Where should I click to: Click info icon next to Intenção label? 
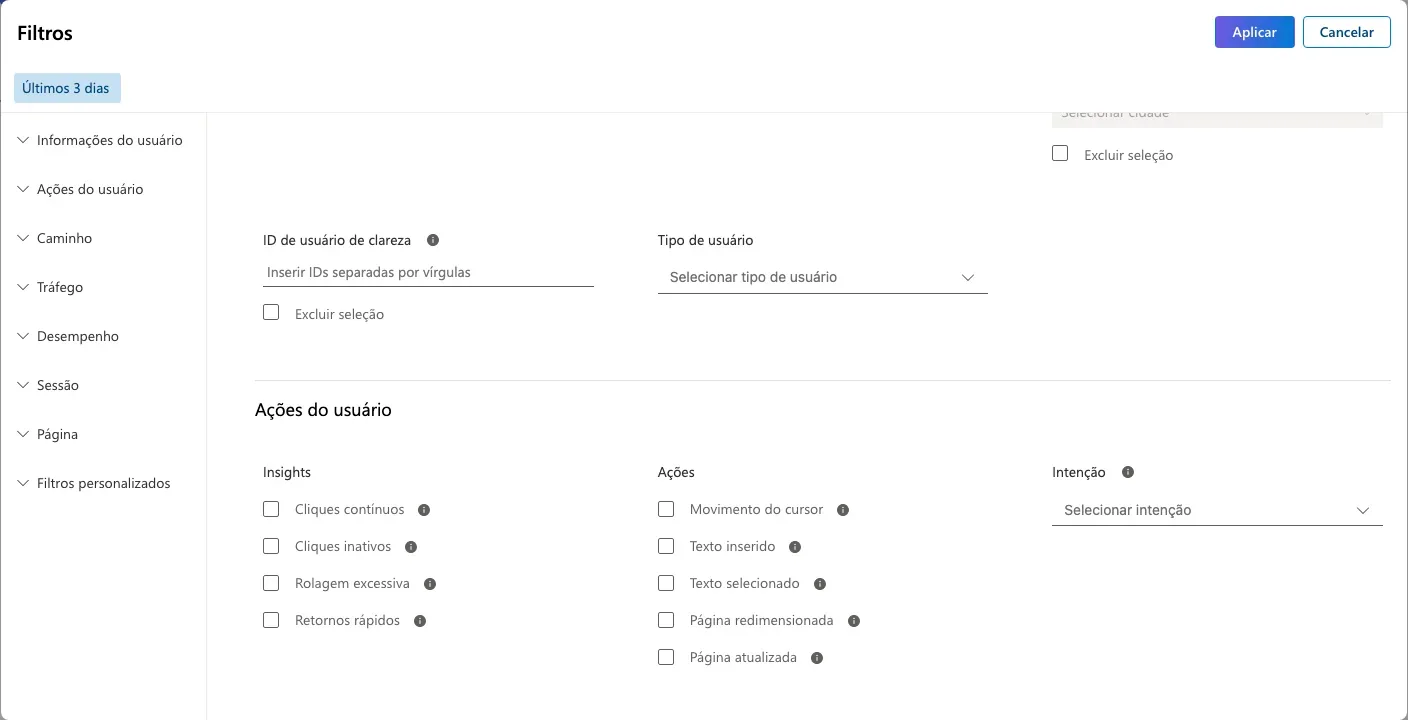point(1128,472)
